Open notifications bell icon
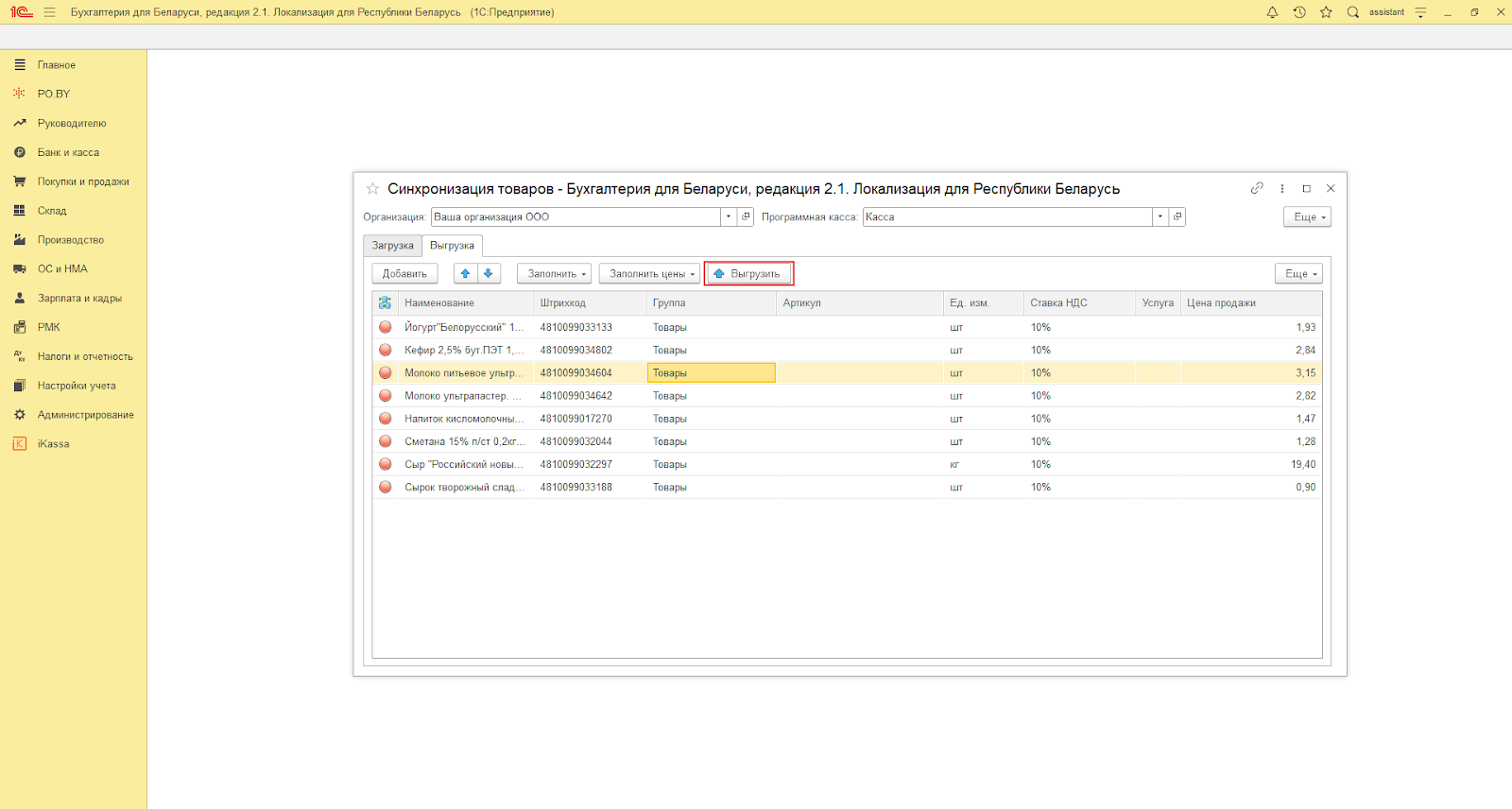 (x=1272, y=12)
